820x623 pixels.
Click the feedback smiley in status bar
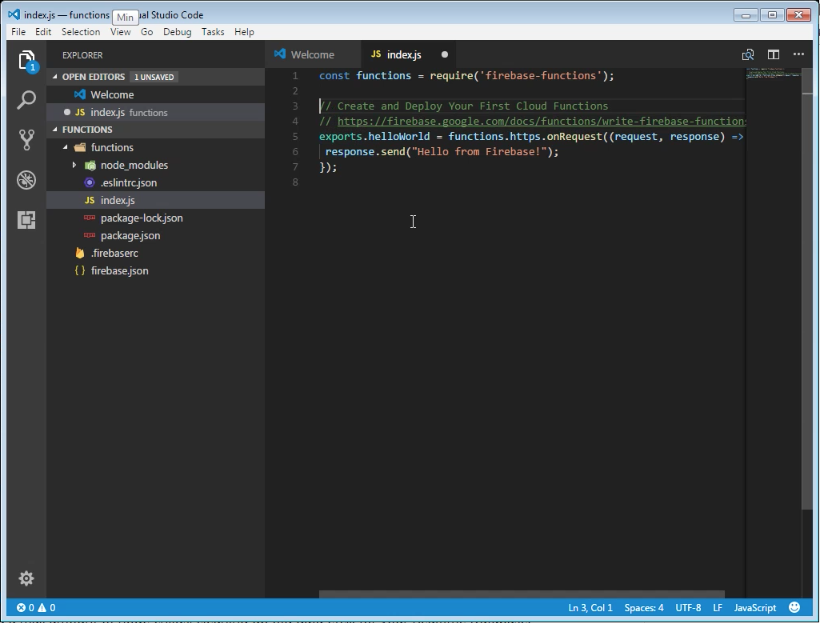pyautogui.click(x=794, y=607)
